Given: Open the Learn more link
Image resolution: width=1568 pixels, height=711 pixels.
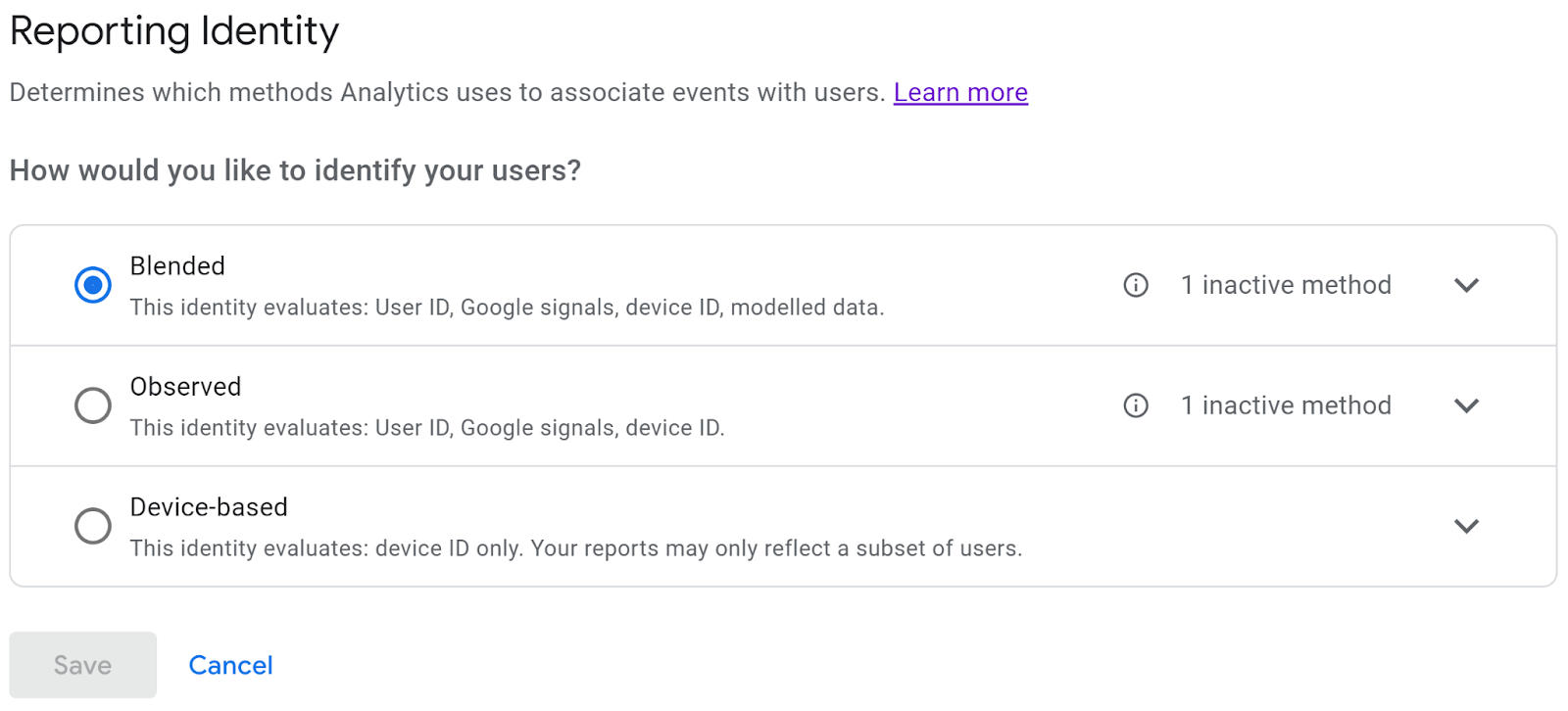Looking at the screenshot, I should tap(960, 92).
